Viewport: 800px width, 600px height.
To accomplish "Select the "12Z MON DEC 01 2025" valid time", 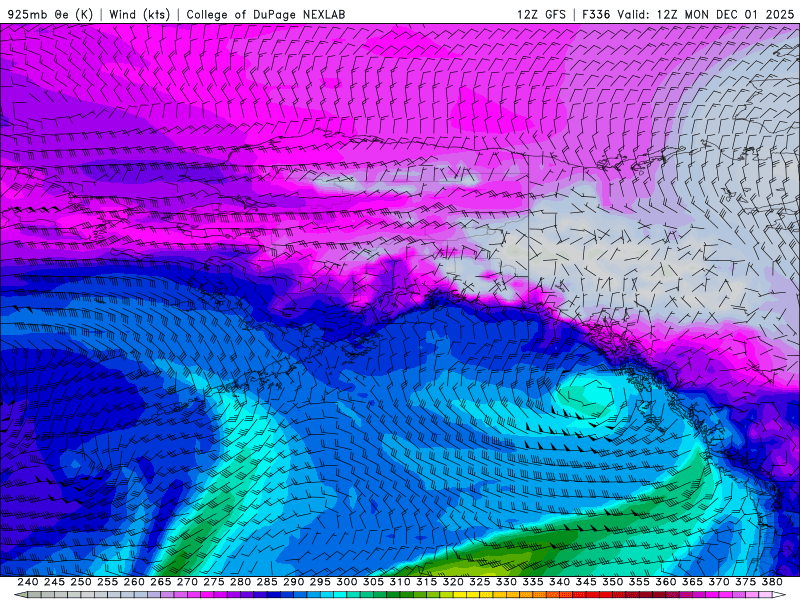I will [726, 14].
